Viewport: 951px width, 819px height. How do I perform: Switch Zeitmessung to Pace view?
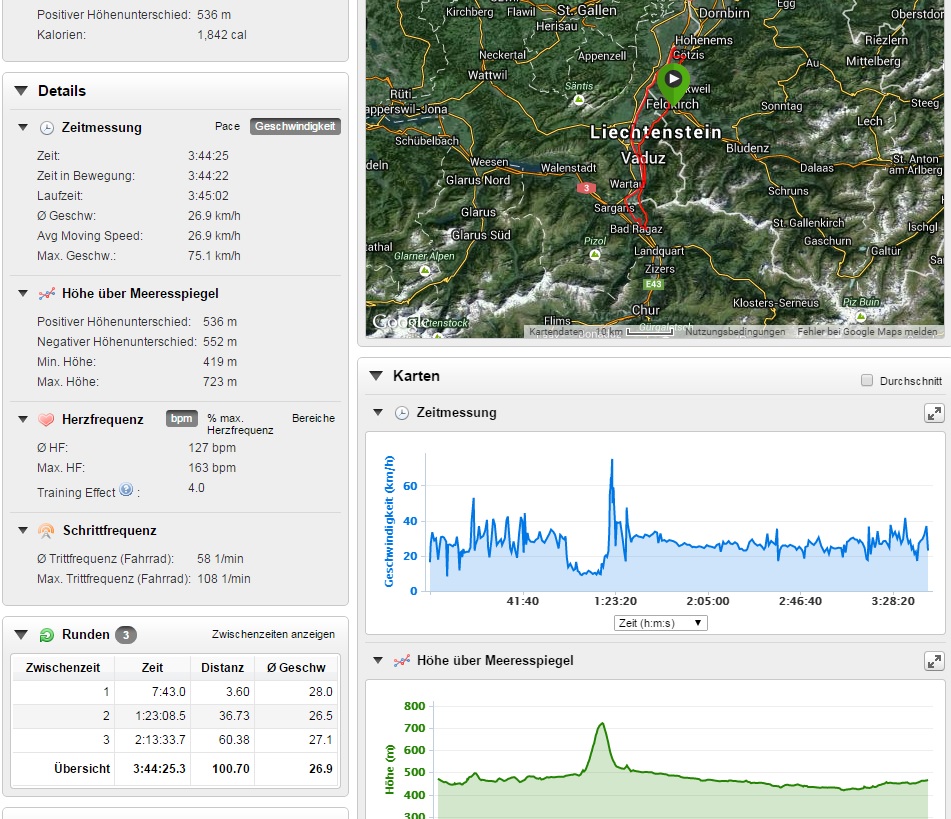pos(227,127)
